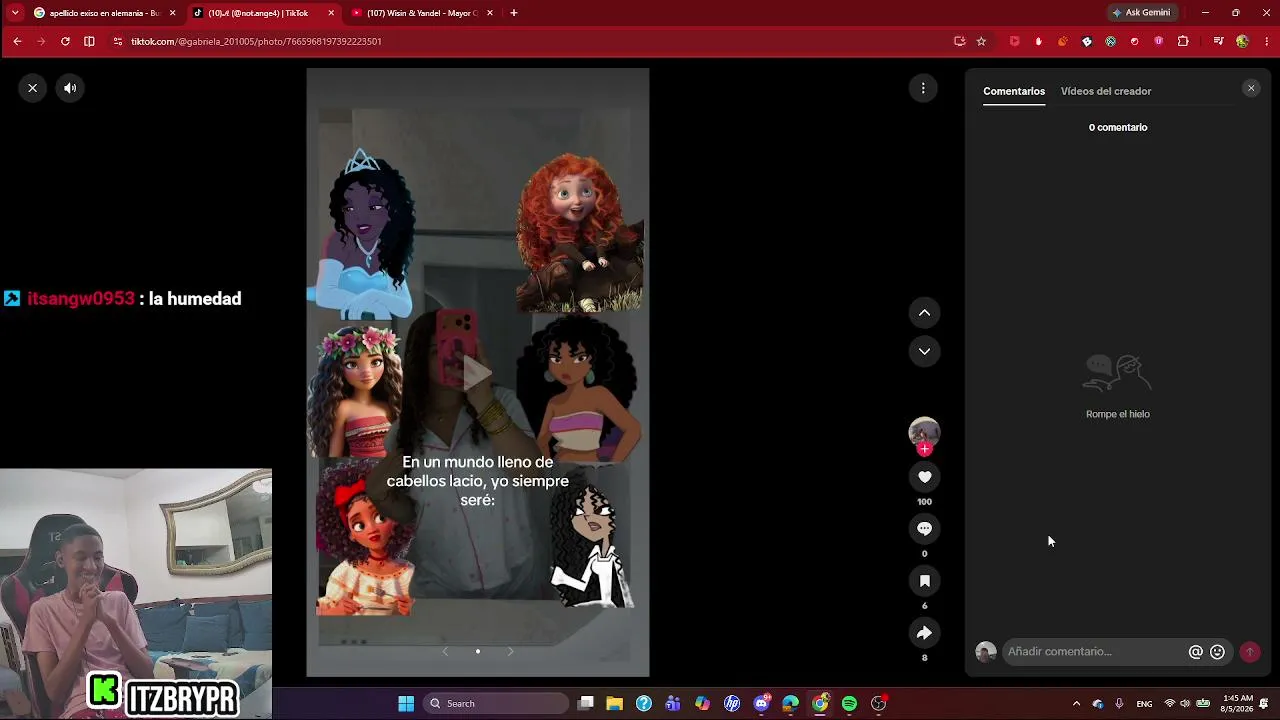The image size is (1280, 720).
Task: Open the creator's profile avatar
Action: coord(924,432)
